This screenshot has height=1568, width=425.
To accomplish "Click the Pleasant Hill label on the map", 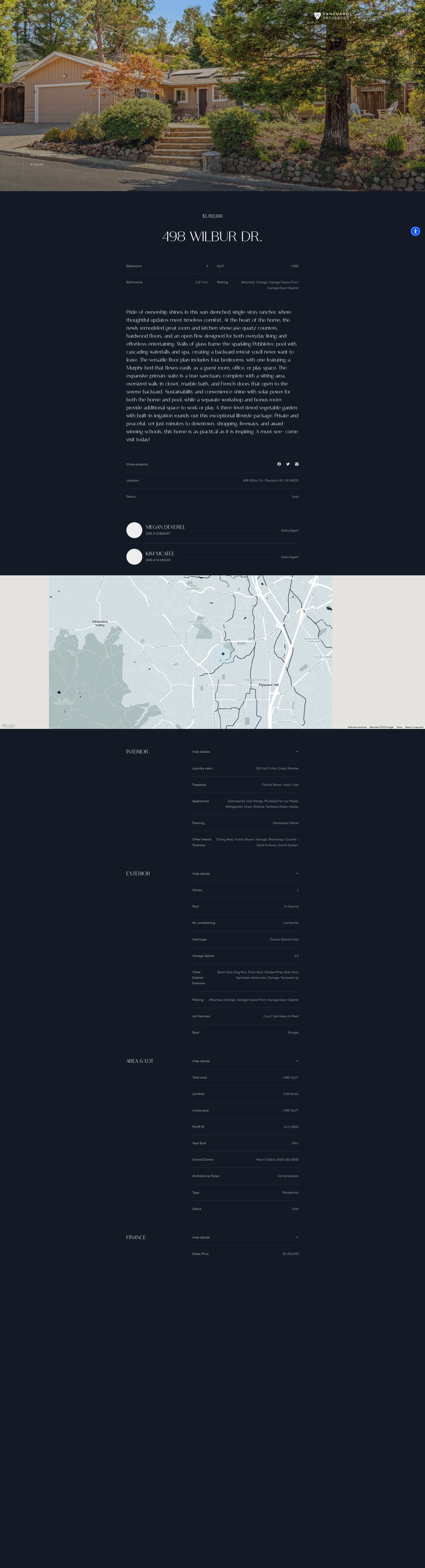I will tap(269, 685).
